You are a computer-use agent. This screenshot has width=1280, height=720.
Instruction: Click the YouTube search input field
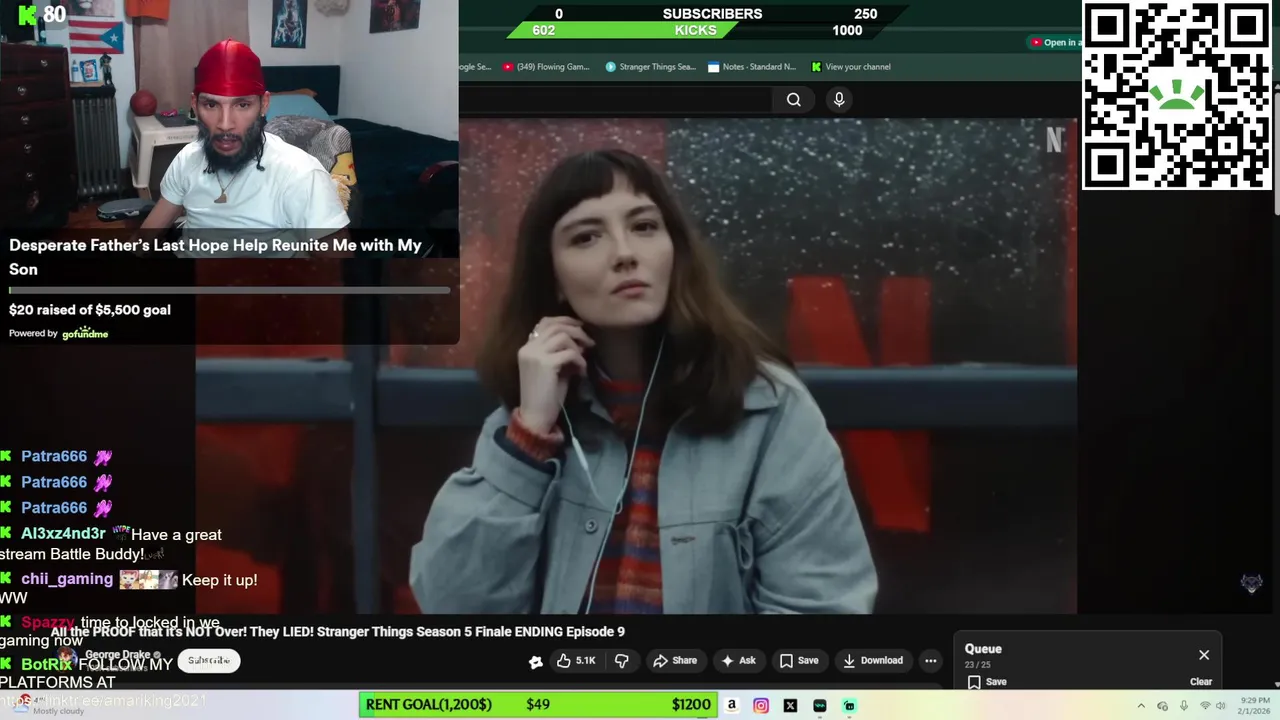pos(615,99)
